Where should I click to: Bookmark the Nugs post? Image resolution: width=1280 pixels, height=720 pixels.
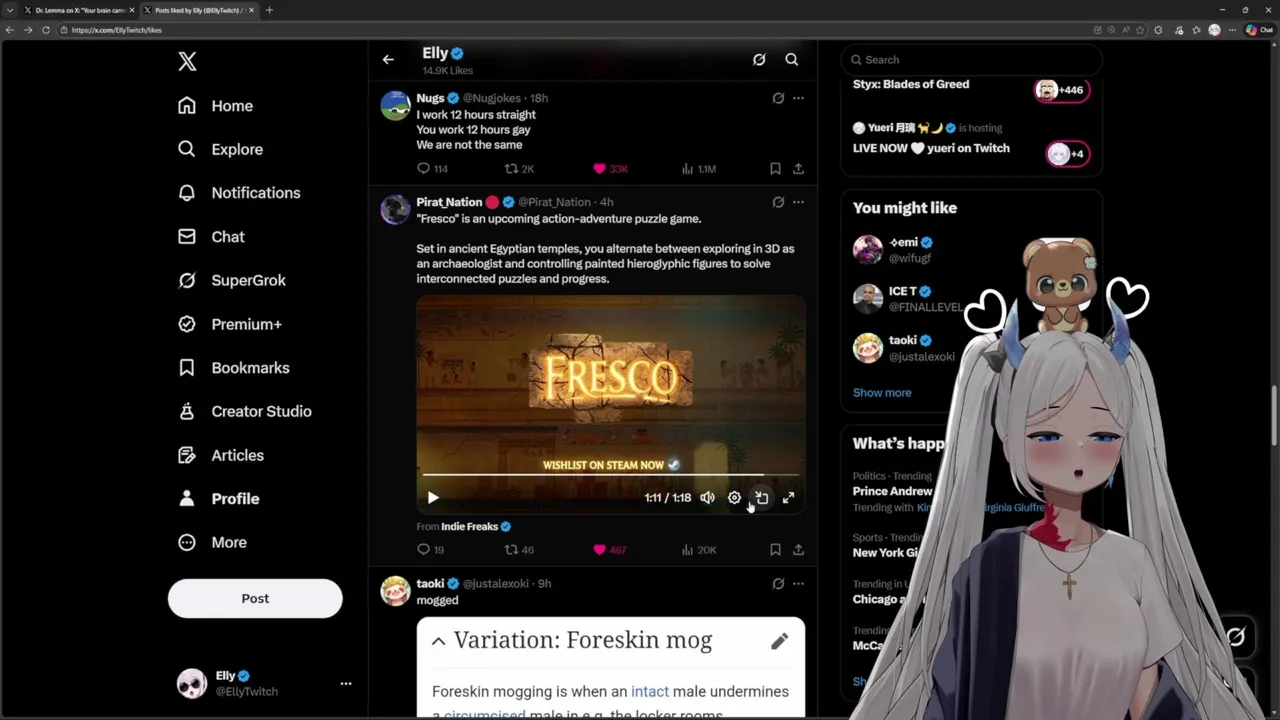[775, 169]
